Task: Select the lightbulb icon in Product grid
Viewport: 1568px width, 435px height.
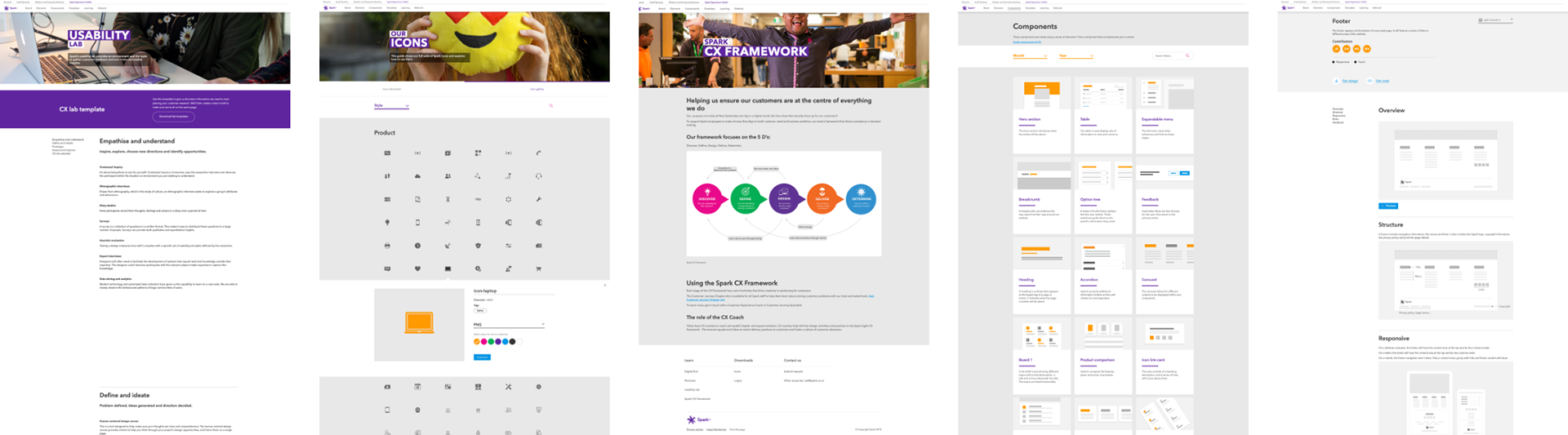Action: click(387, 222)
